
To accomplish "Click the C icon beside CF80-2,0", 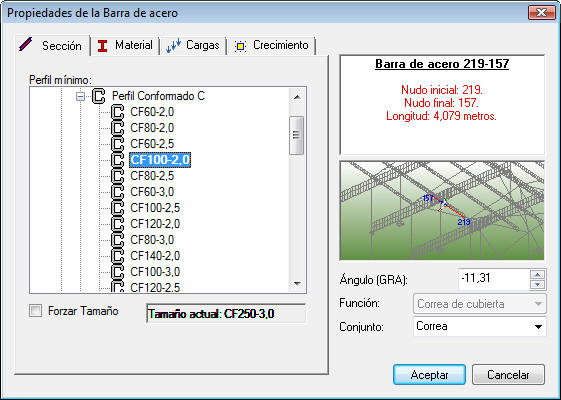I will (117, 128).
